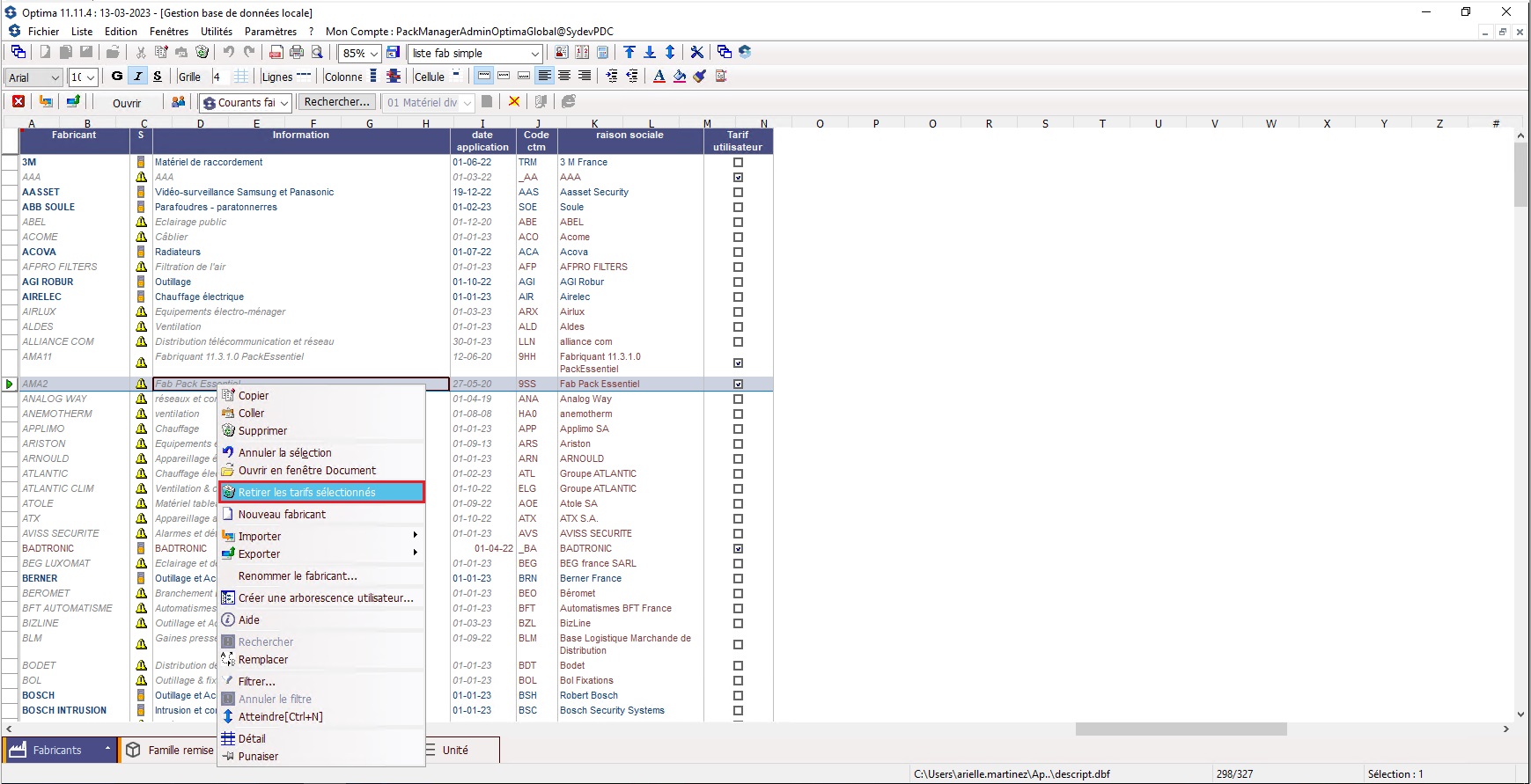Open the '01 Matériel div' dropdown
This screenshot has height=784, width=1531.
pos(467,103)
